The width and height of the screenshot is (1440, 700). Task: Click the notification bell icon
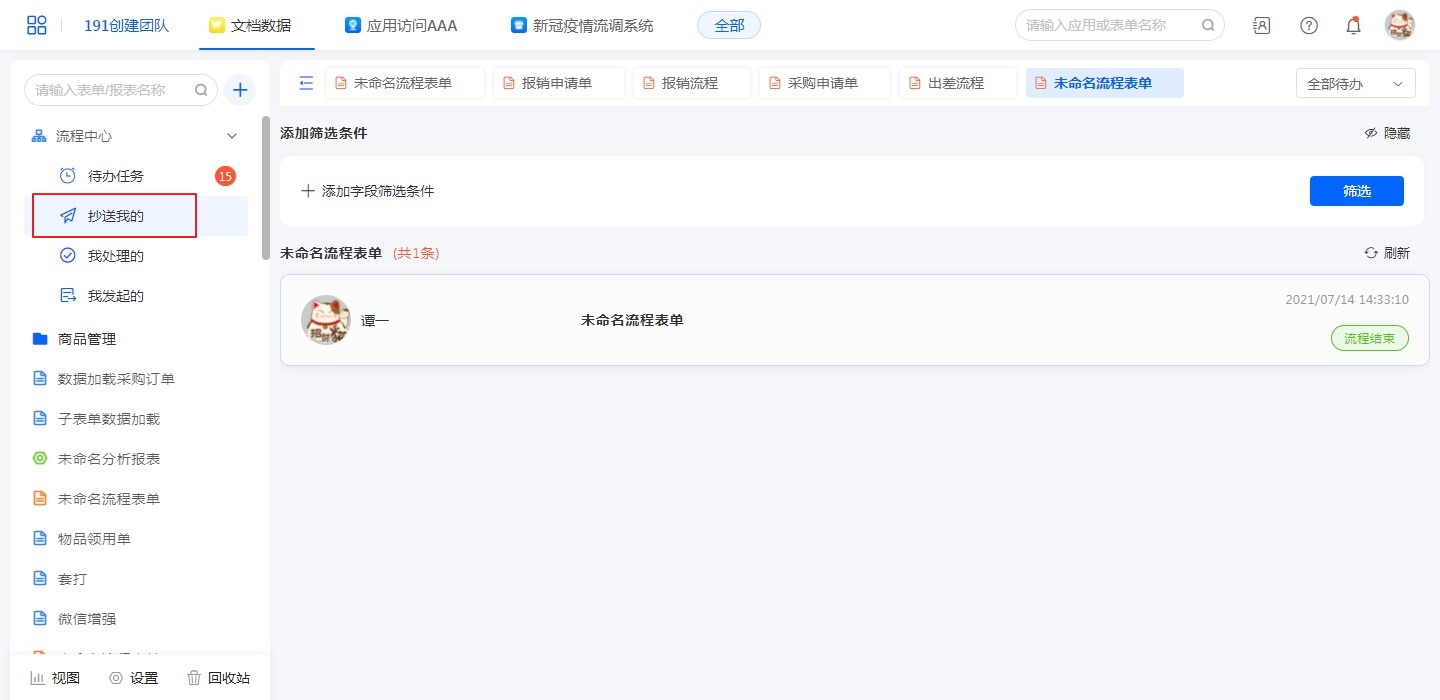point(1353,26)
